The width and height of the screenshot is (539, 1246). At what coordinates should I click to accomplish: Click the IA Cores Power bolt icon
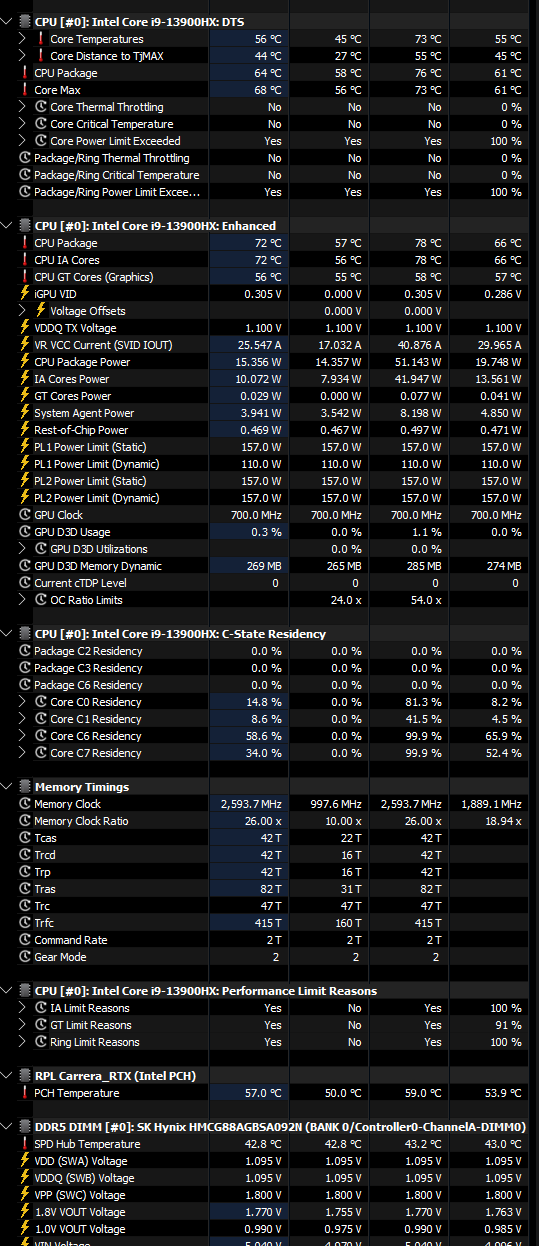click(25, 379)
